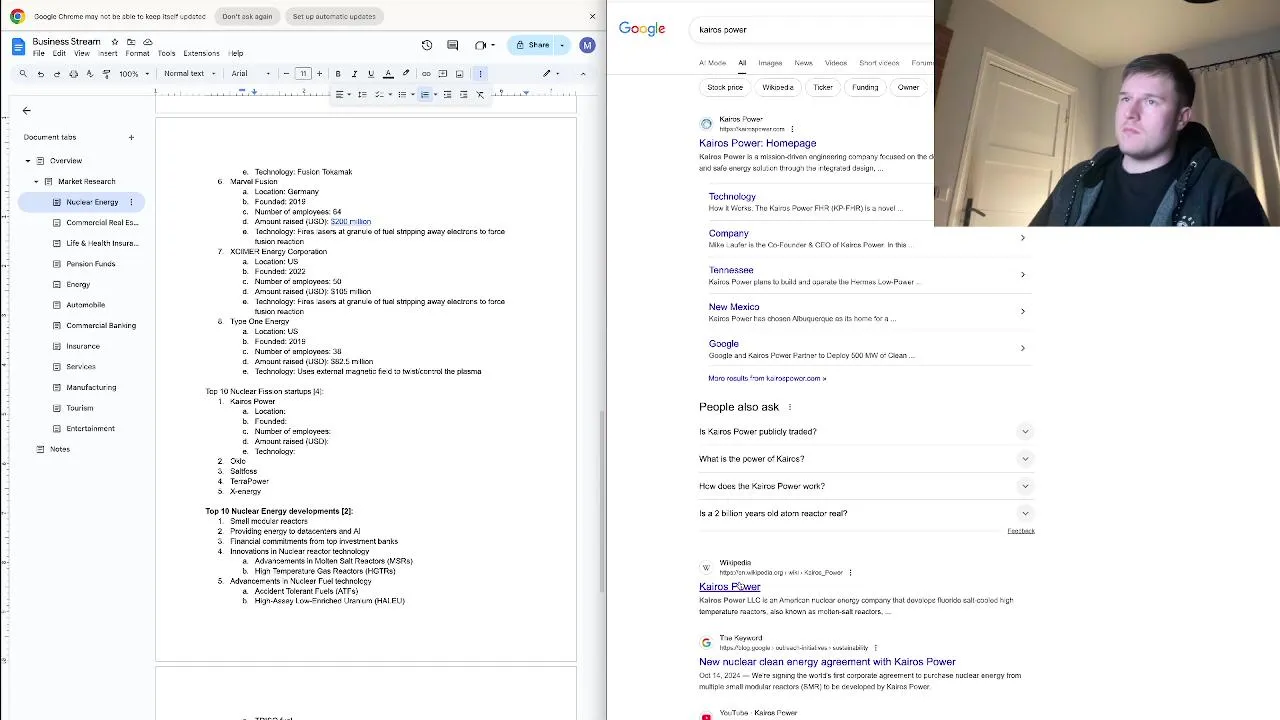Screen dimensions: 1280x720
Task: Toggle italic formatting
Action: (354, 74)
